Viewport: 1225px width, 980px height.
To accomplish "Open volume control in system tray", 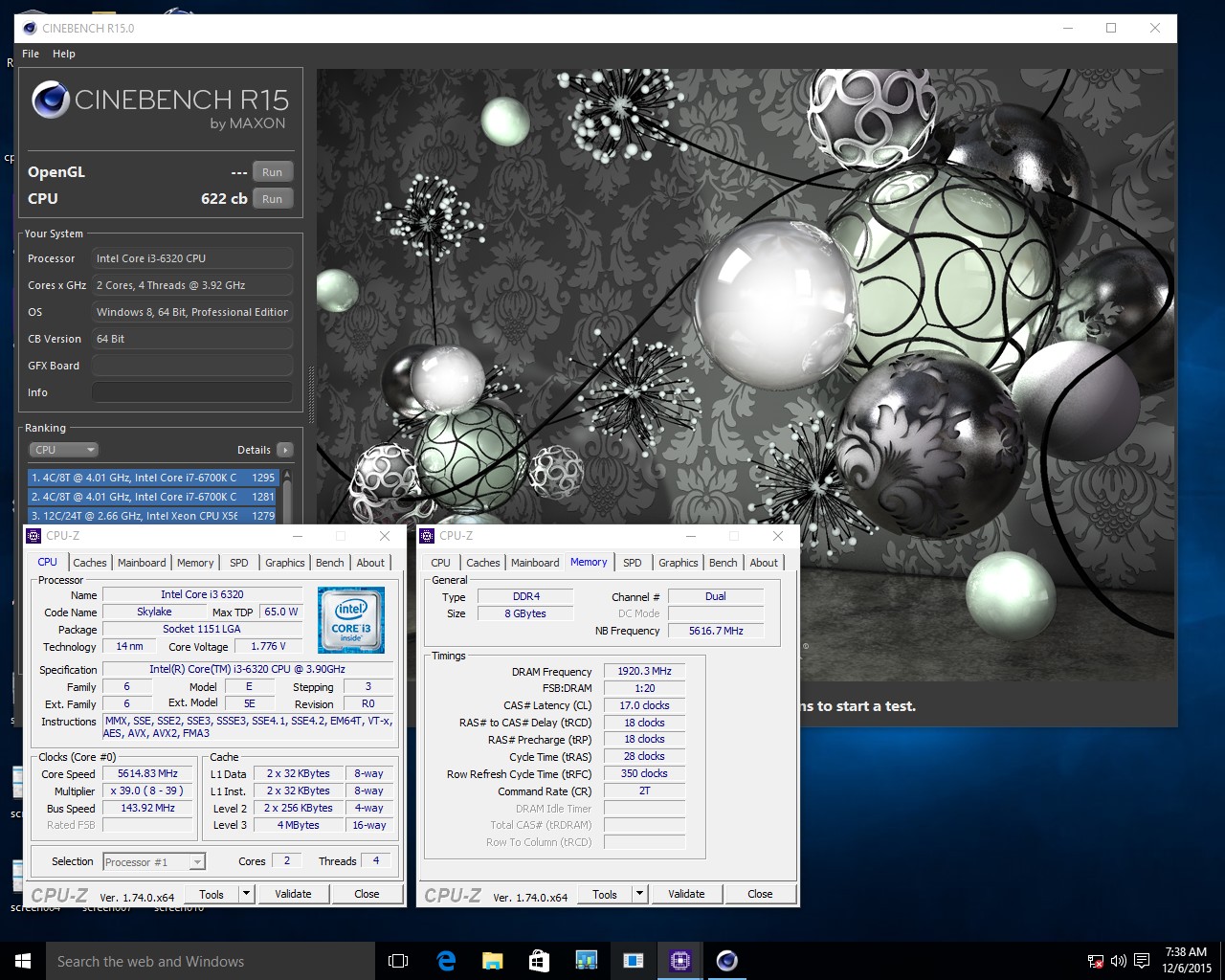I will tap(1118, 961).
